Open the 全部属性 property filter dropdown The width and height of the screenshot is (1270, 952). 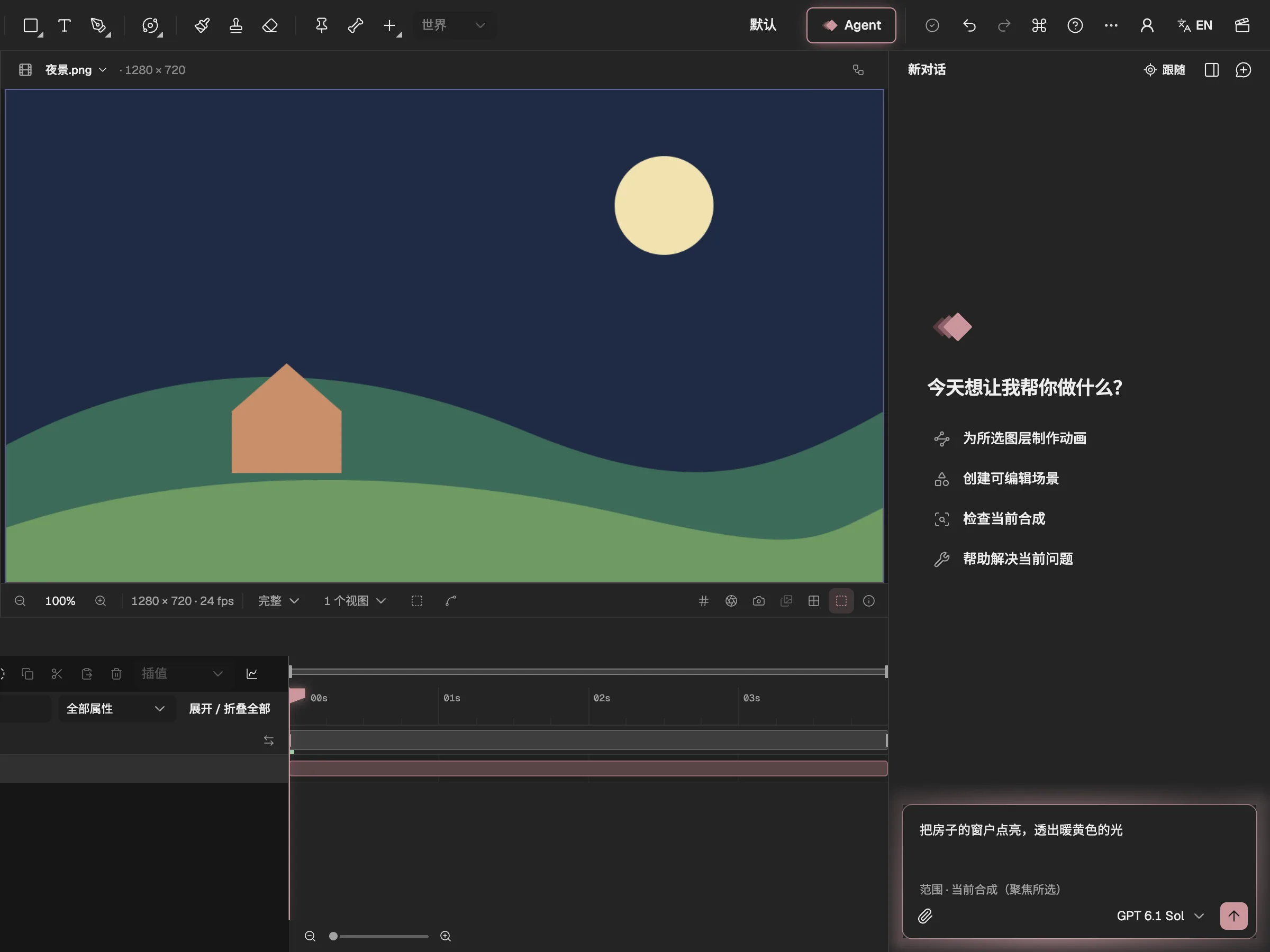click(115, 709)
